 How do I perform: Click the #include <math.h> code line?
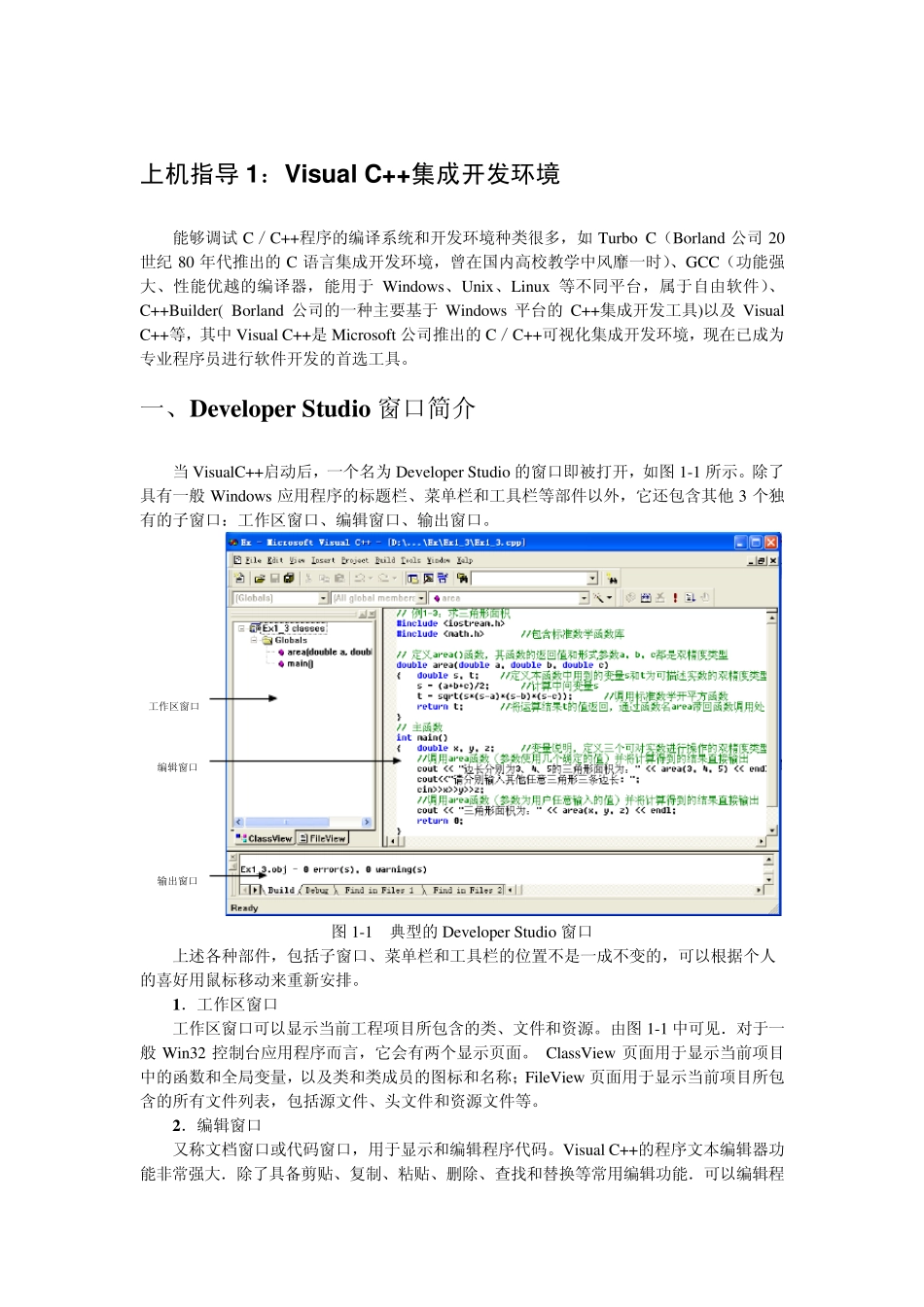(x=440, y=633)
